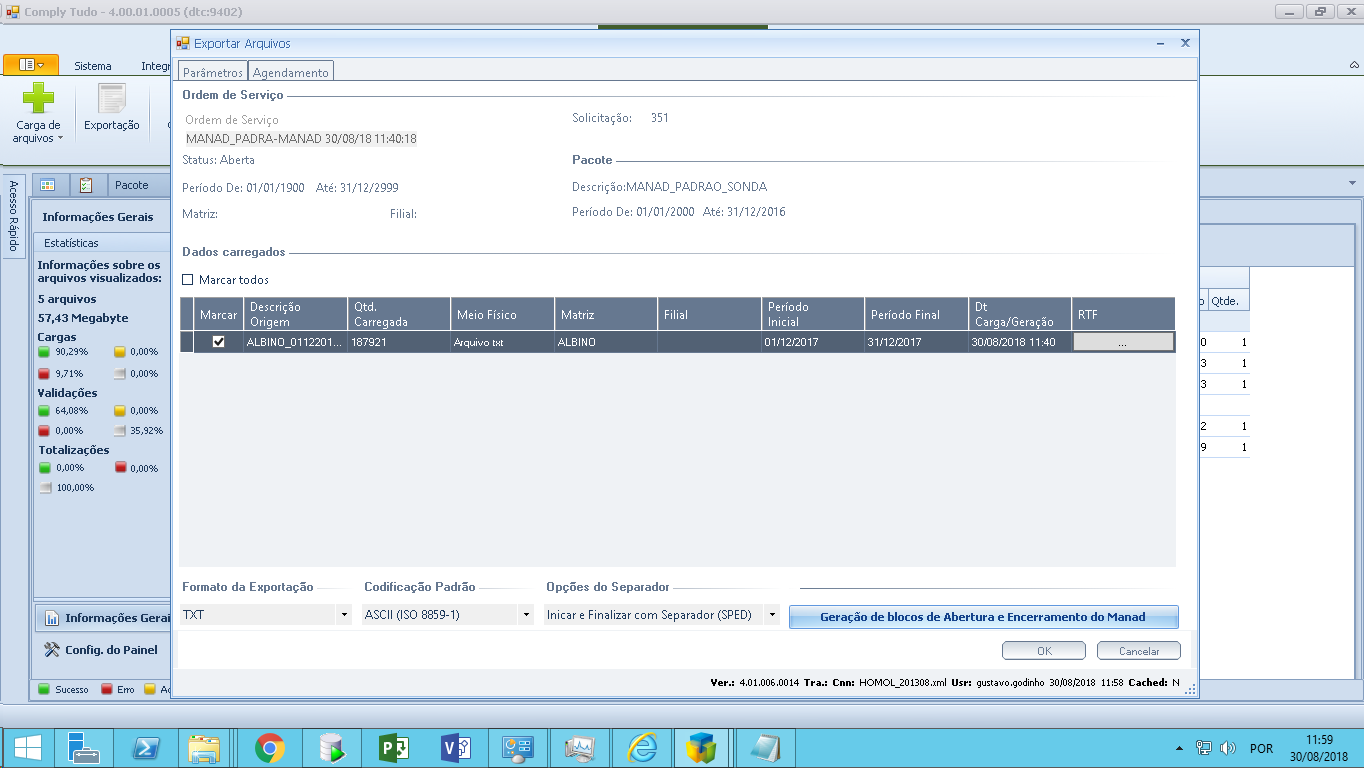Launch Server Manager from the taskbar

[83, 748]
